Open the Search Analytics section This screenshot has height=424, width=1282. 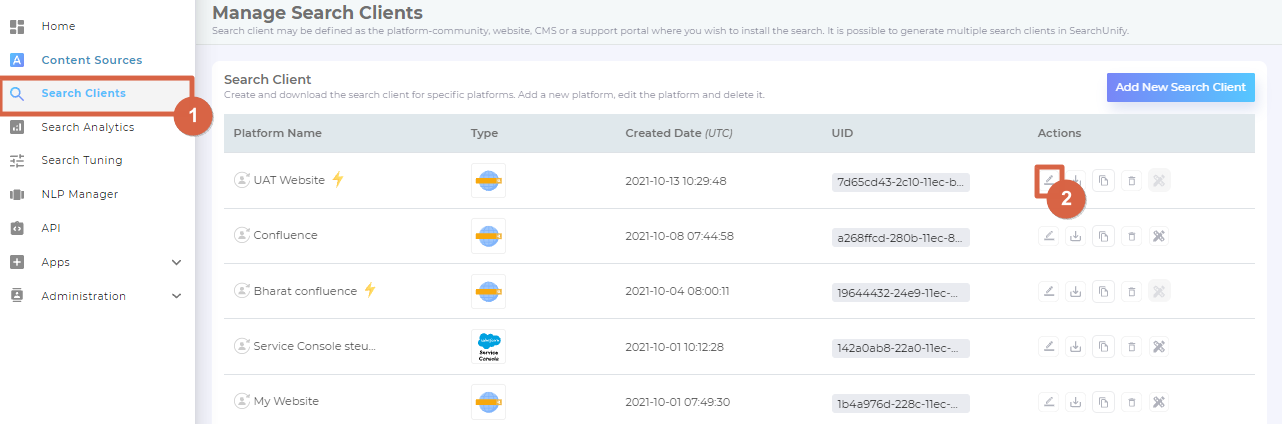87,127
